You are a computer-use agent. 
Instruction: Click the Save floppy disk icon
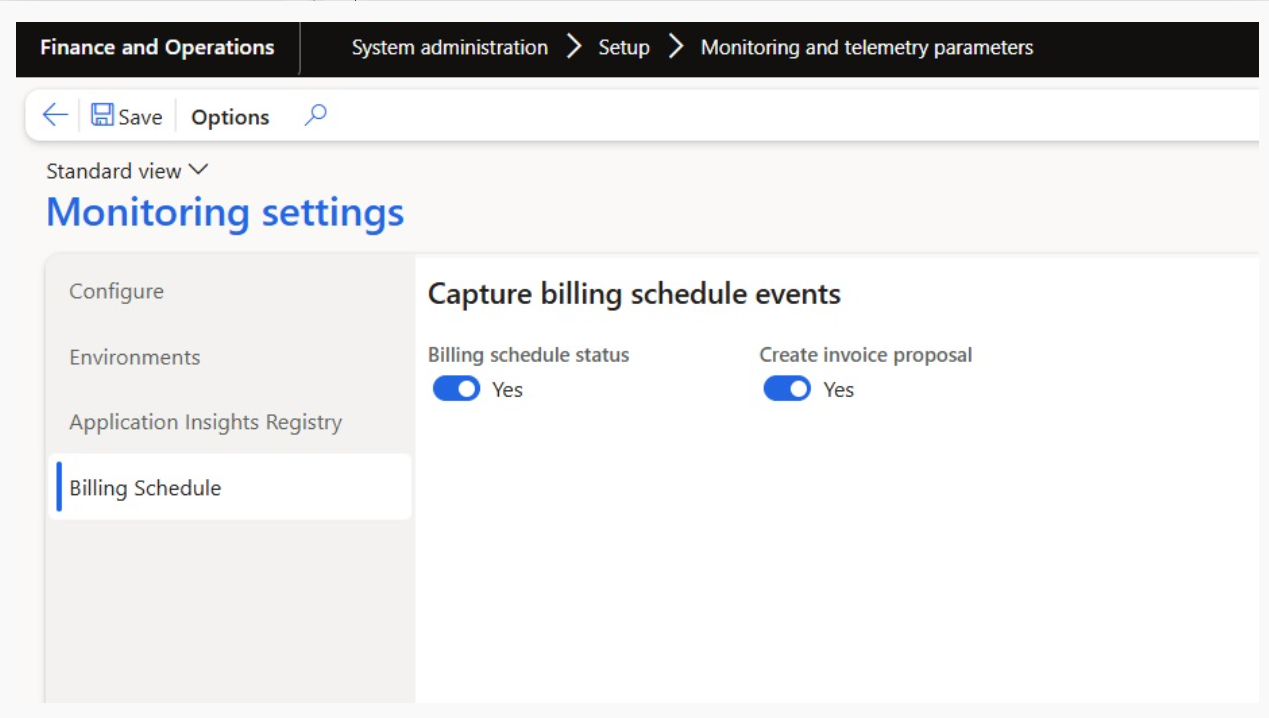(x=102, y=116)
